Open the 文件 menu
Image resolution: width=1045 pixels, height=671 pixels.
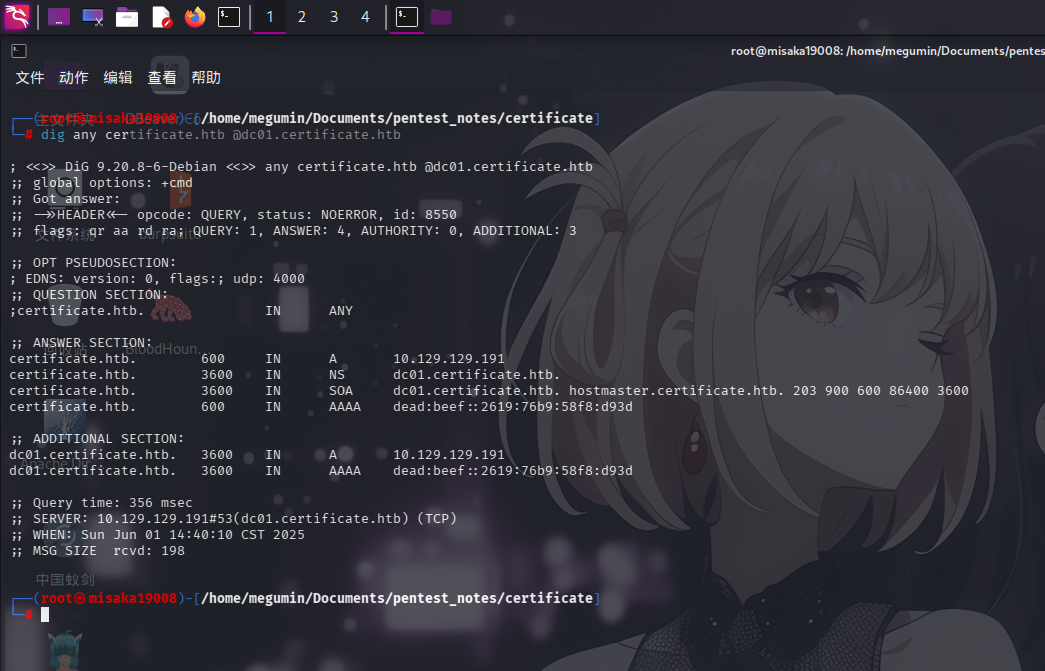(30, 77)
